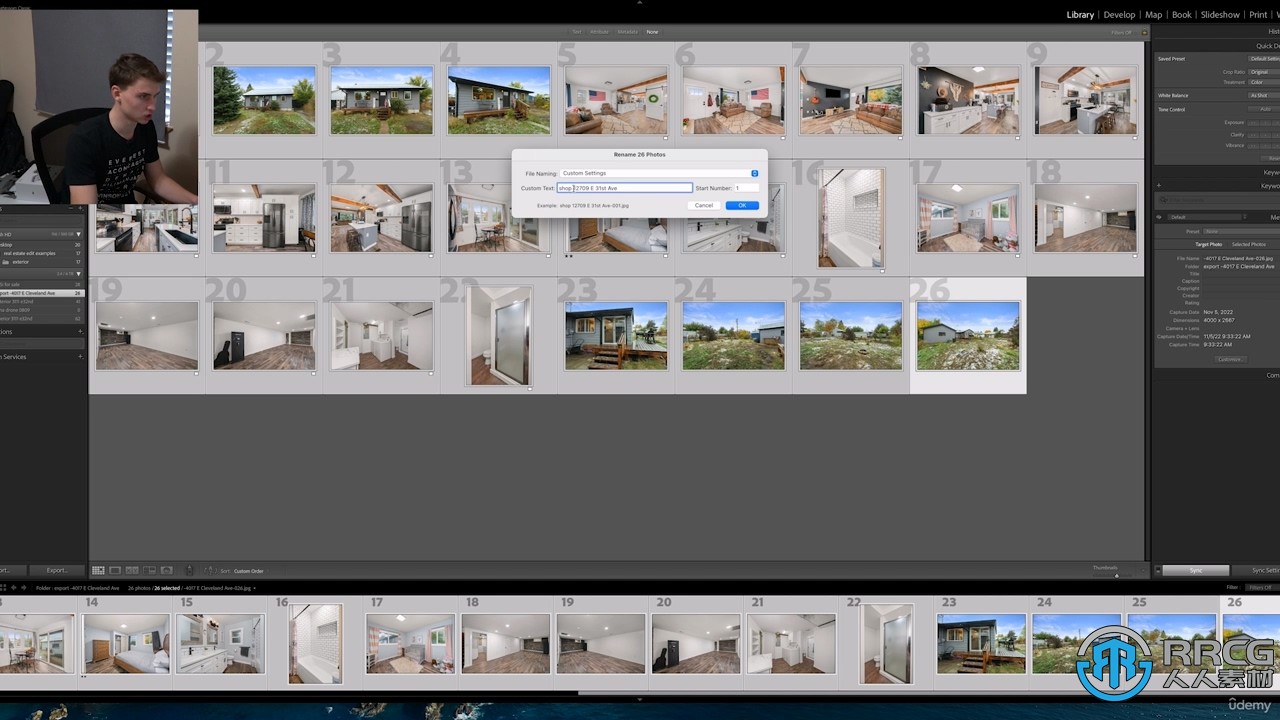Image resolution: width=1280 pixels, height=720 pixels.
Task: Click OK in rename dialog
Action: 742,205
